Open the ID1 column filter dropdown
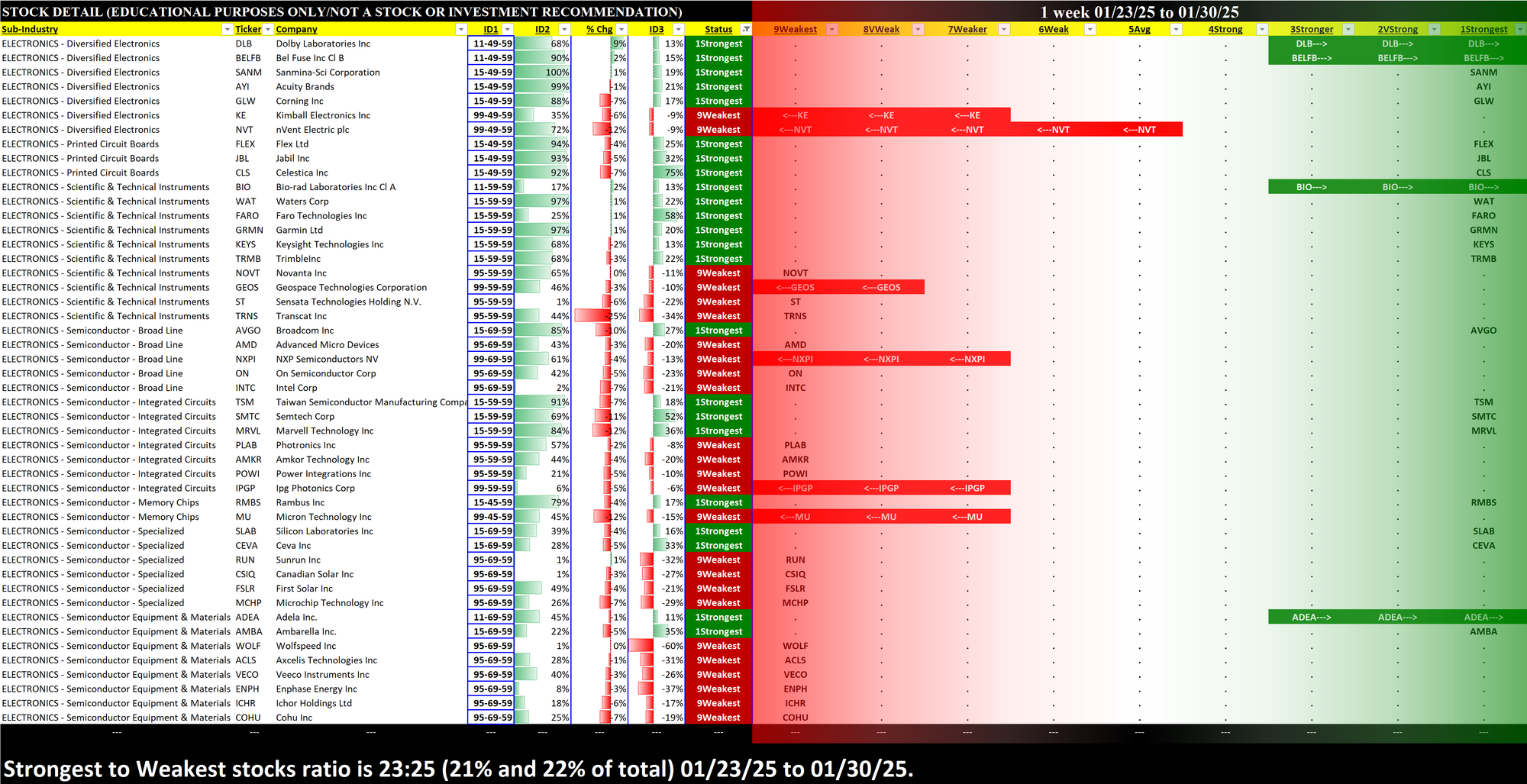This screenshot has width=1527, height=784. click(507, 29)
